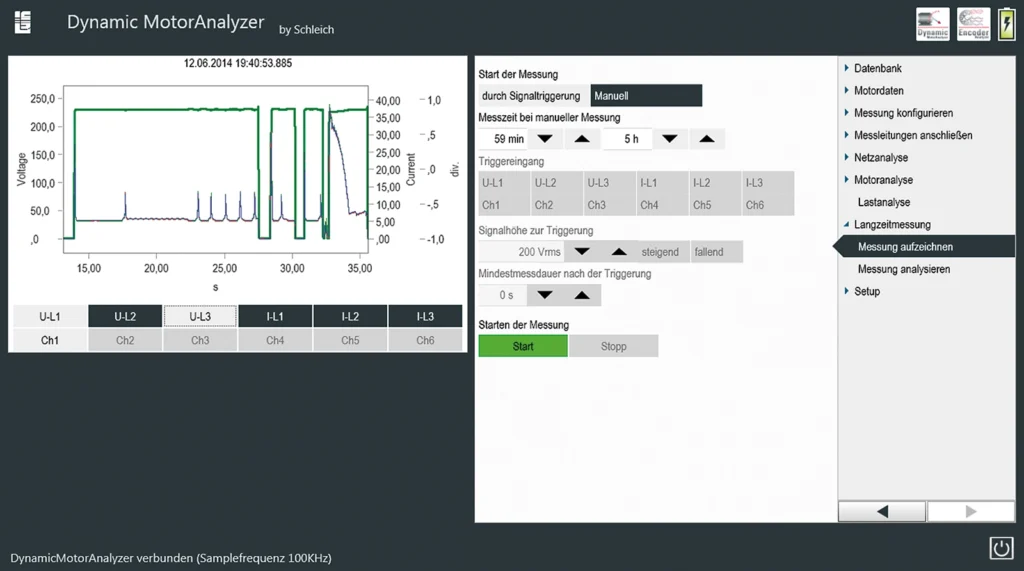
Task: Open Messung analysieren page
Action: coord(903,269)
